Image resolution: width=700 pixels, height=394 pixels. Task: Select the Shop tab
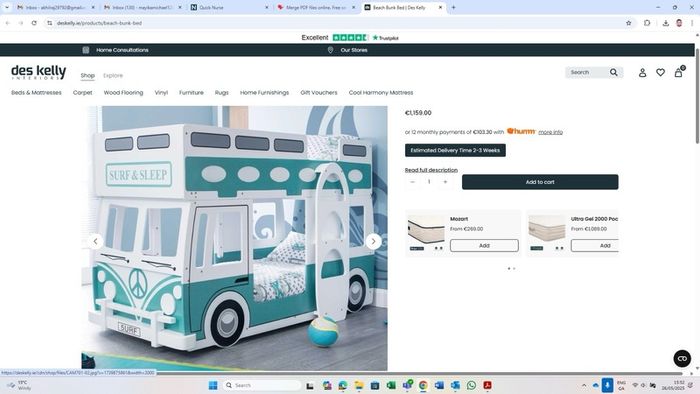pyautogui.click(x=88, y=75)
